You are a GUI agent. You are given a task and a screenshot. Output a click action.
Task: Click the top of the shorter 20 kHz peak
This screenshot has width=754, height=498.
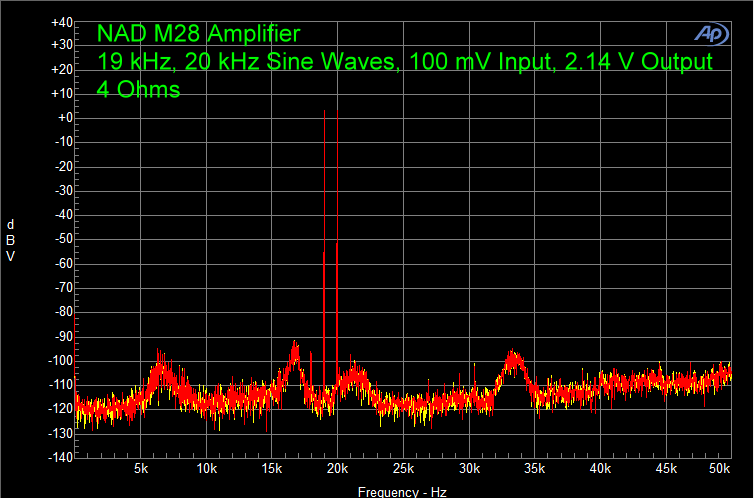point(337,243)
